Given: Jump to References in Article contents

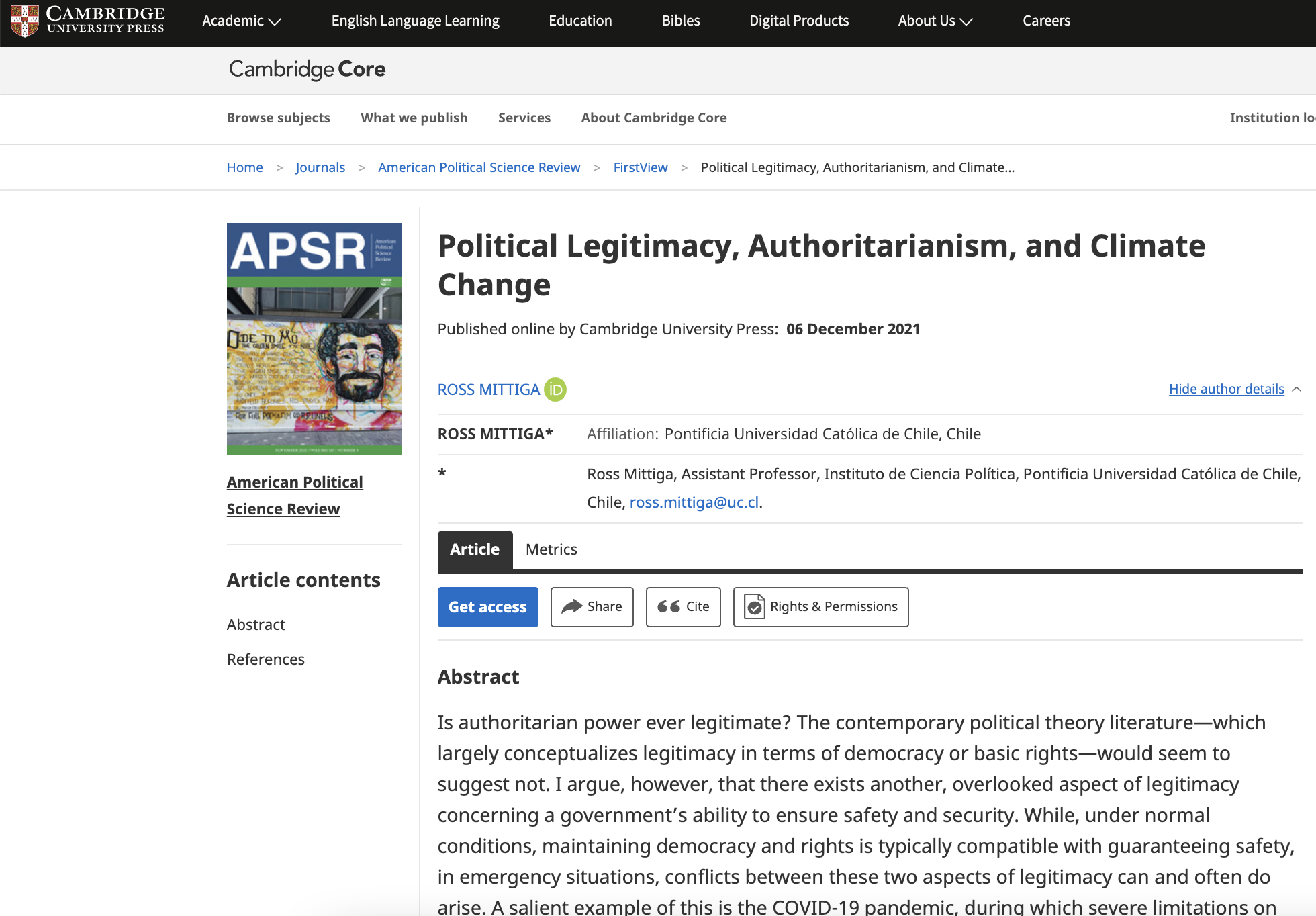Looking at the screenshot, I should tap(265, 659).
